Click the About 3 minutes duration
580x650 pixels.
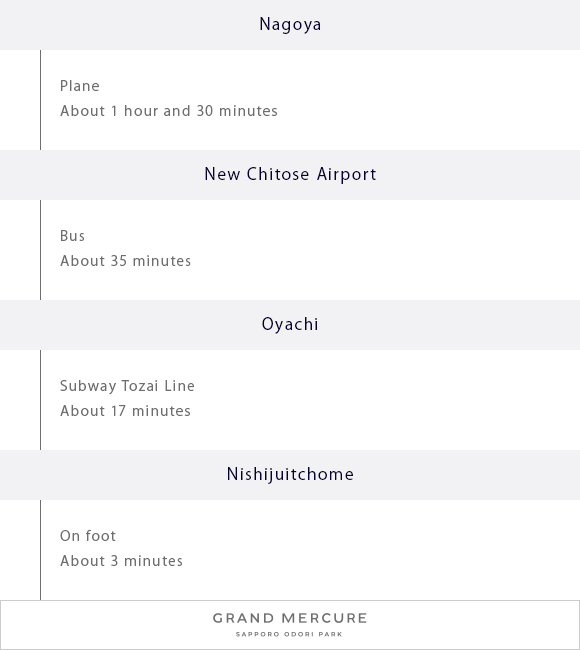121,561
